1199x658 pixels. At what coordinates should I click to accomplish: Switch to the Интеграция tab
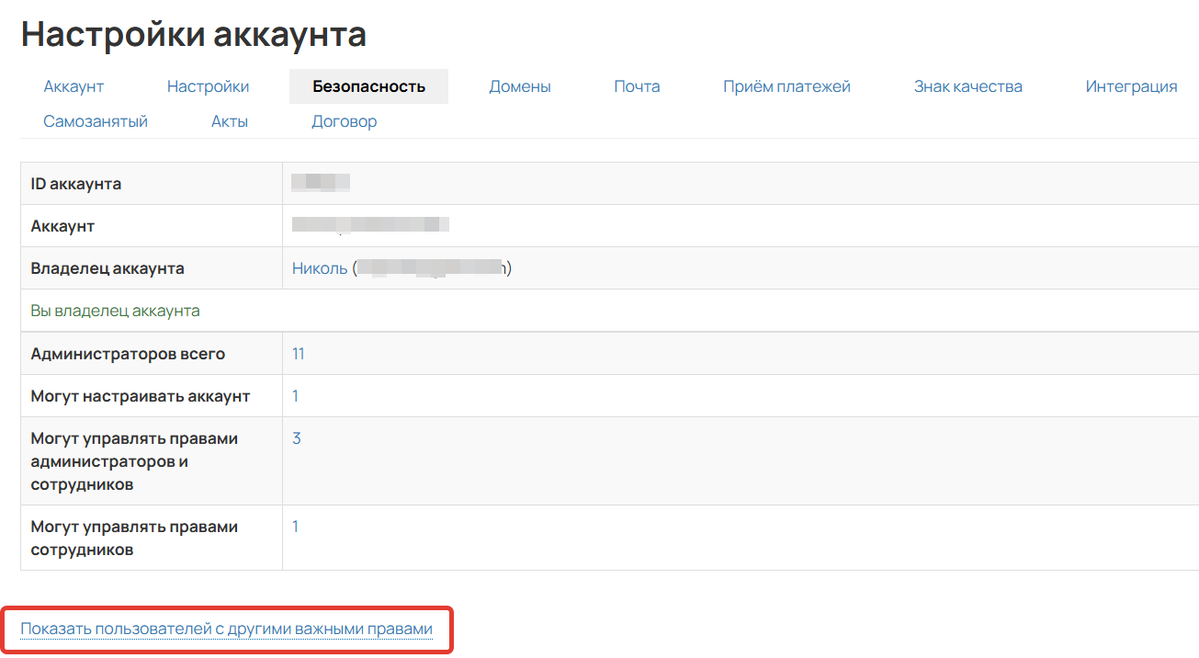pos(1131,86)
